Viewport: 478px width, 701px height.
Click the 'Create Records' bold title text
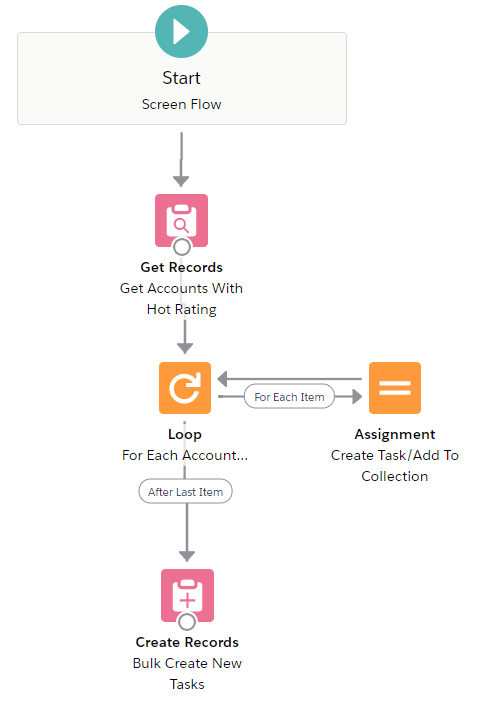[x=187, y=642]
